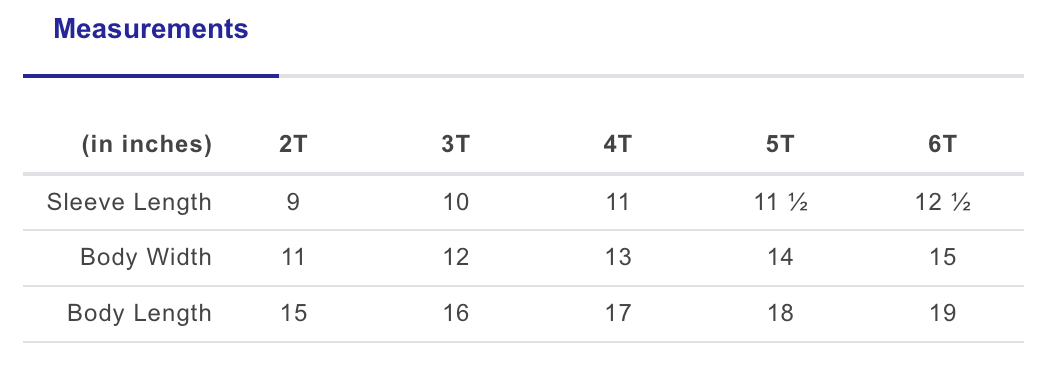
Task: Select the 2T size column header
Action: coord(293,144)
